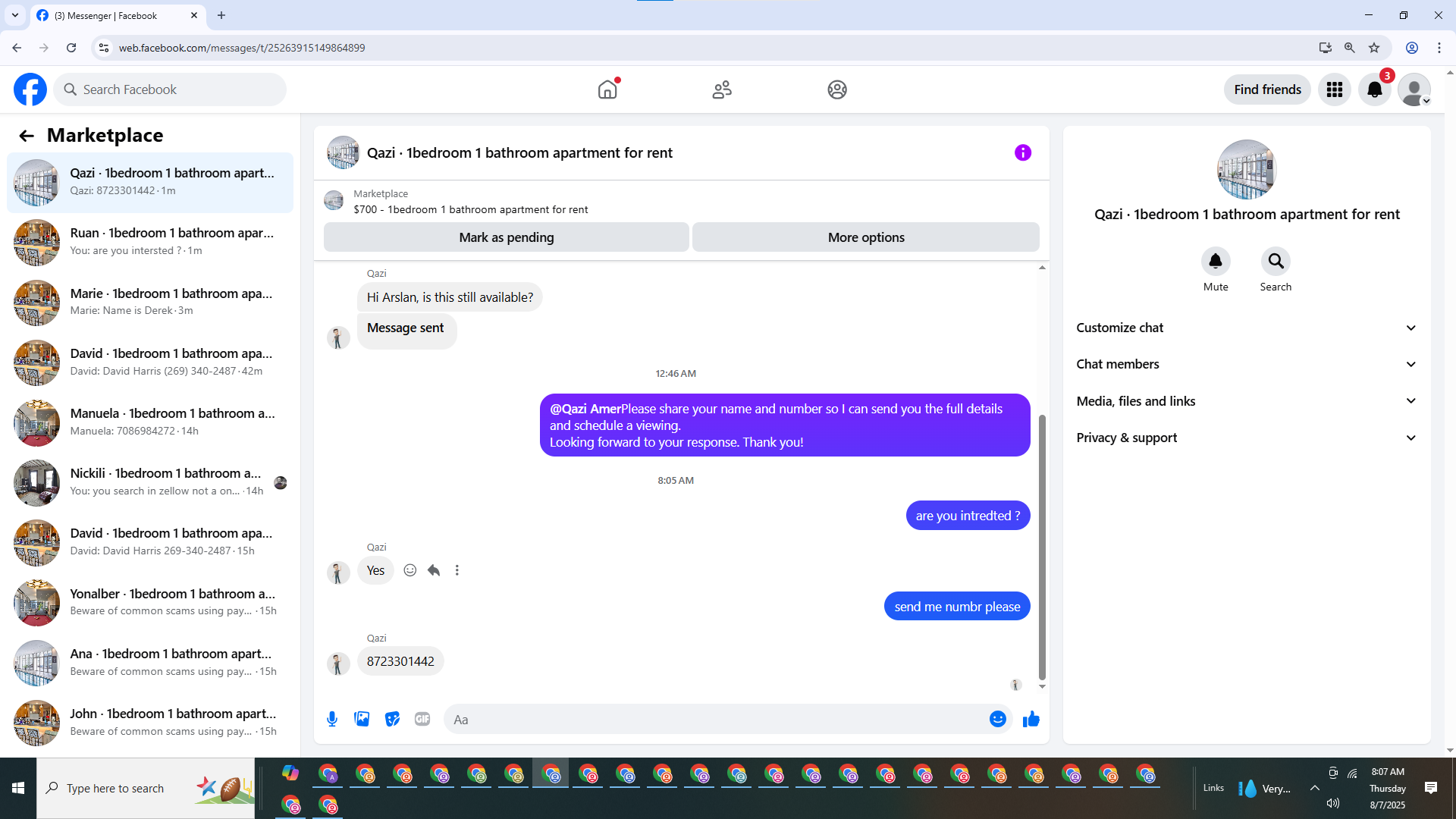Search in conversation
This screenshot has height=819, width=1456.
tap(1276, 262)
